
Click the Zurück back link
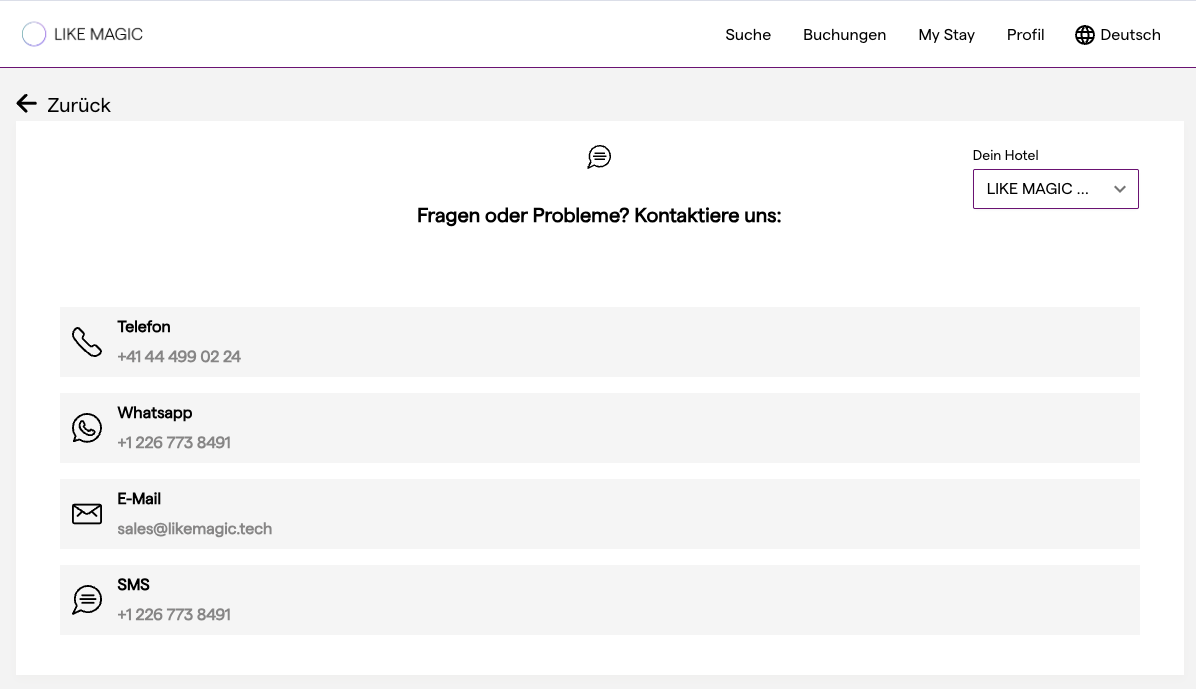[79, 105]
